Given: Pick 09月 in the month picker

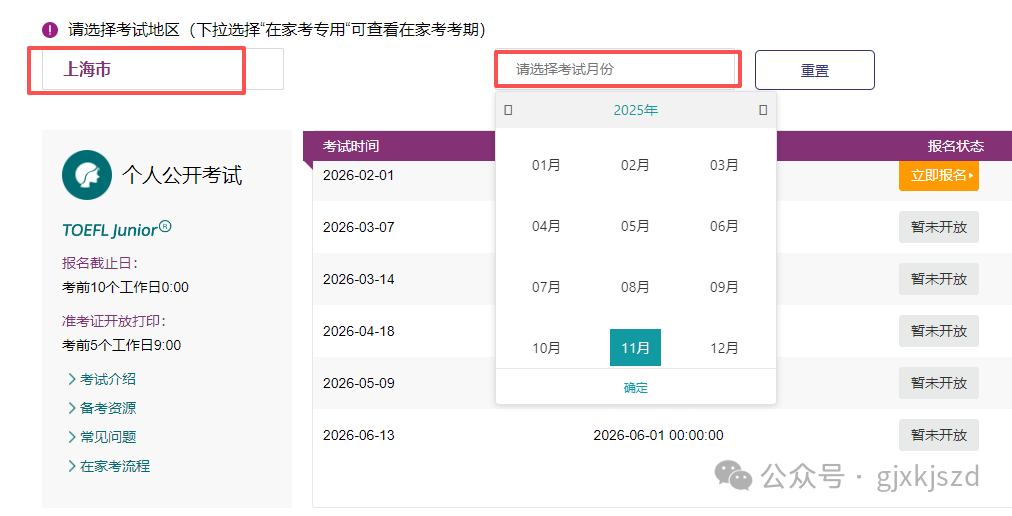Looking at the screenshot, I should 724,287.
